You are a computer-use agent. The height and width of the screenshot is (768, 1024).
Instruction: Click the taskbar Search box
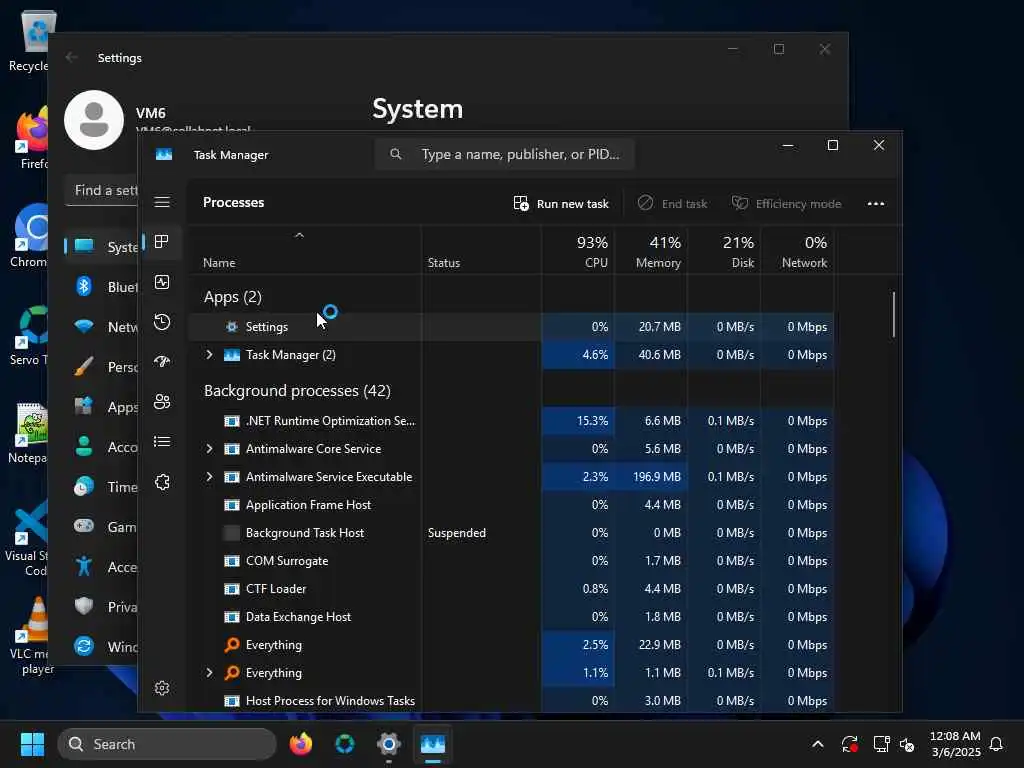pos(167,744)
